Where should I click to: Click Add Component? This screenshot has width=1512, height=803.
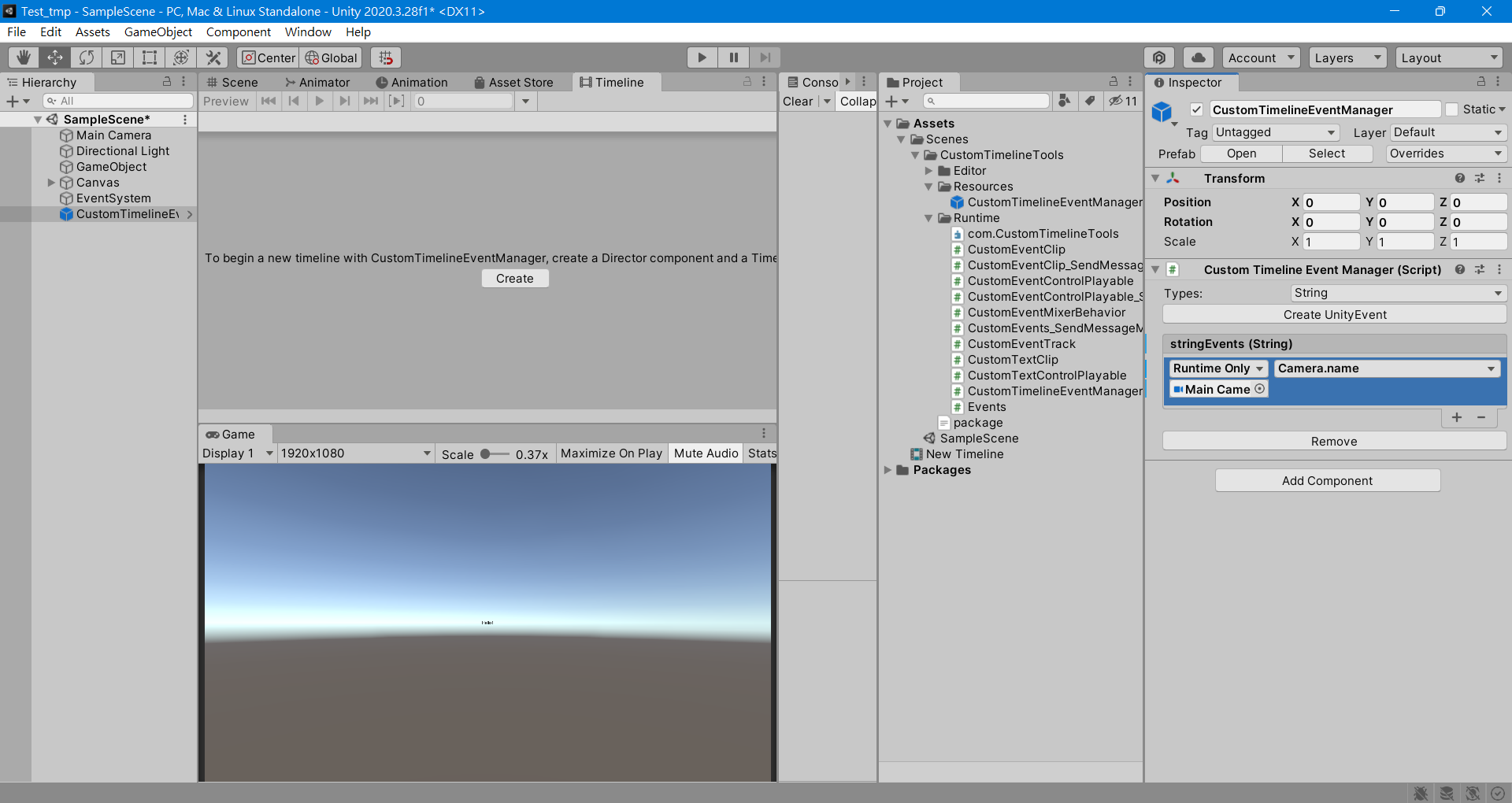click(1328, 481)
